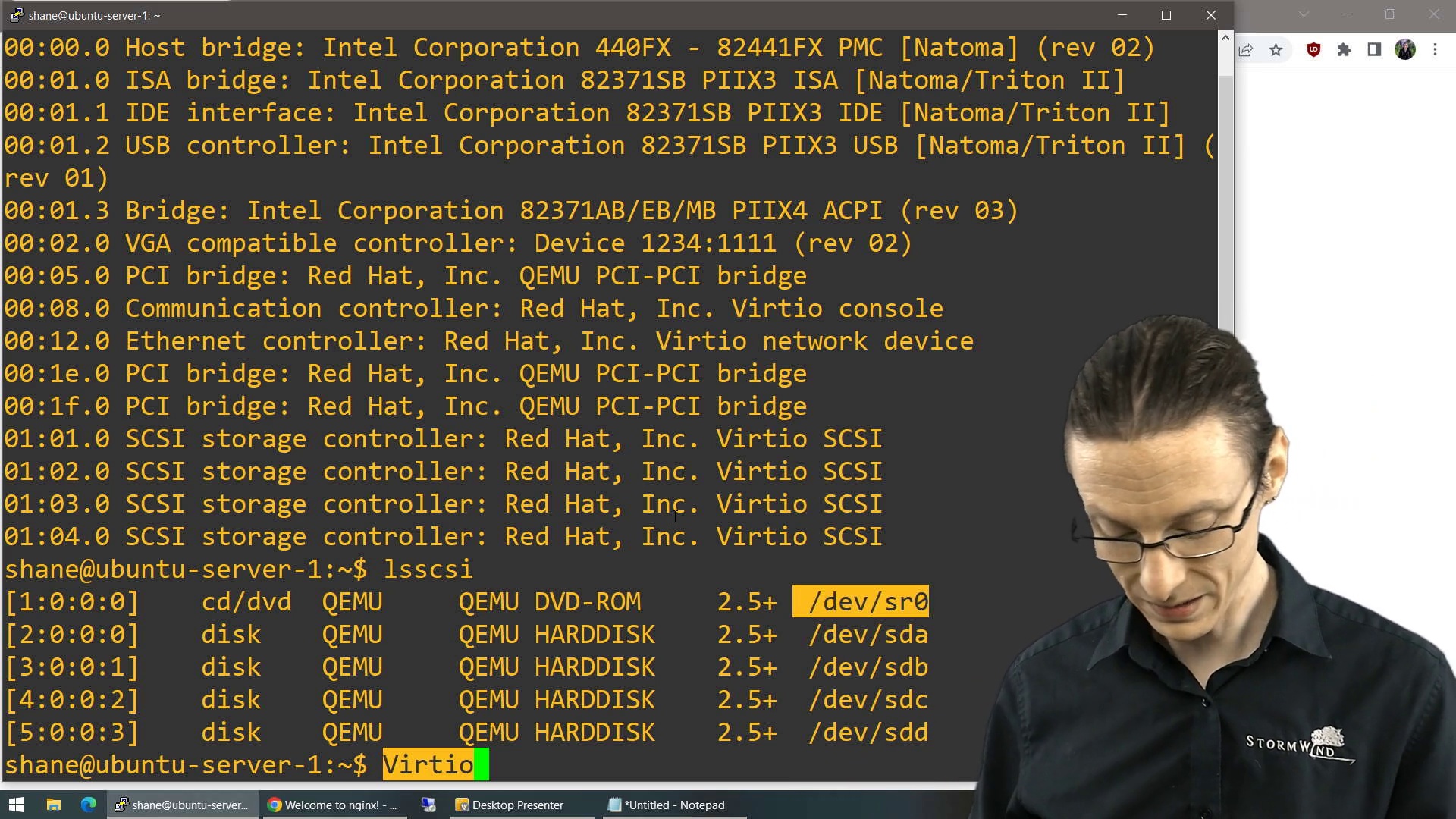Viewport: 1456px width, 819px height.
Task: Open the Chrome three-dot menu
Action: (1436, 50)
